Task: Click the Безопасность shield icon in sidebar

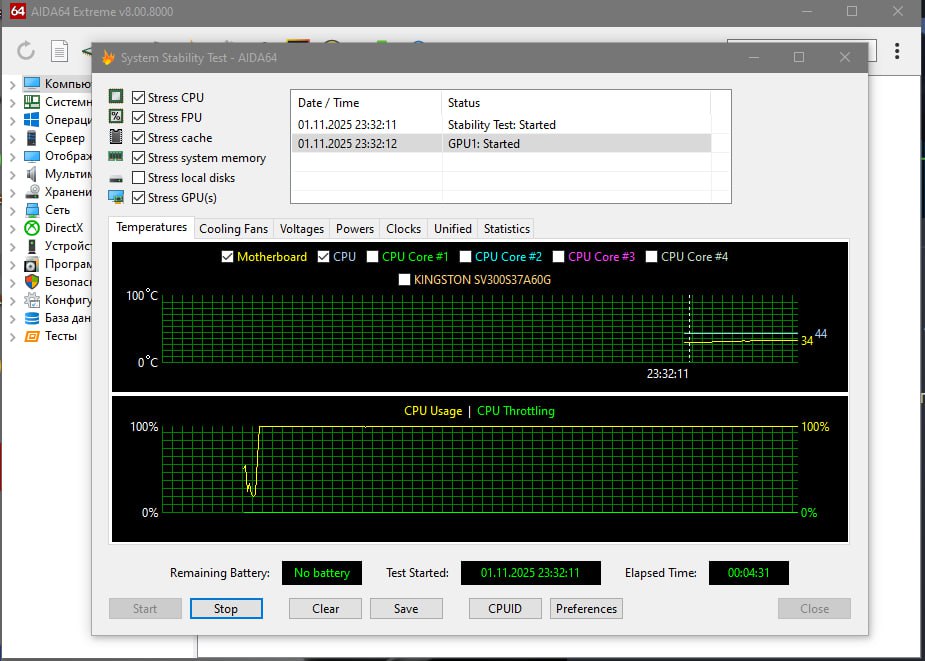Action: coord(31,282)
